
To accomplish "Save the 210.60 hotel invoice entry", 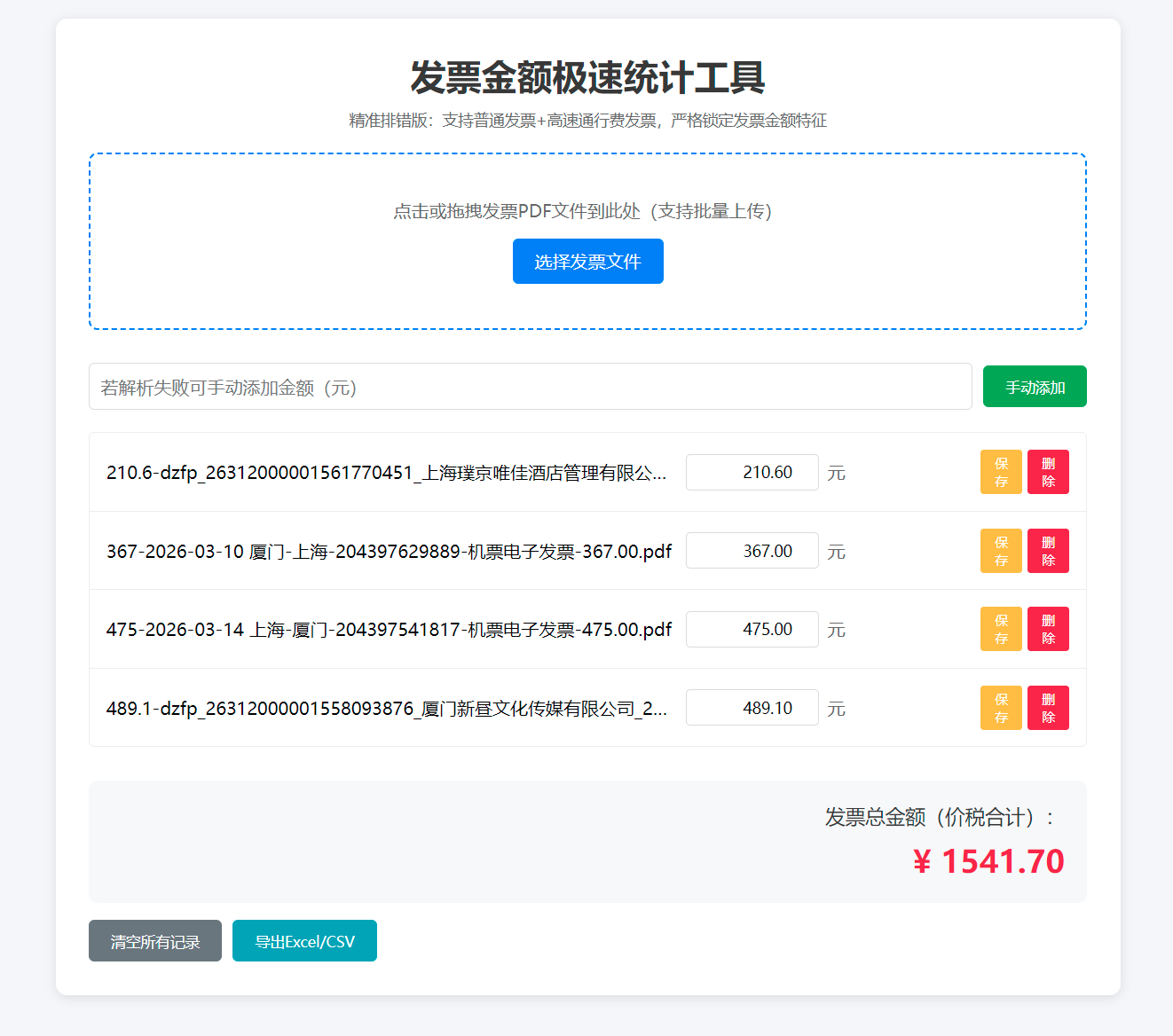I will click(1001, 472).
